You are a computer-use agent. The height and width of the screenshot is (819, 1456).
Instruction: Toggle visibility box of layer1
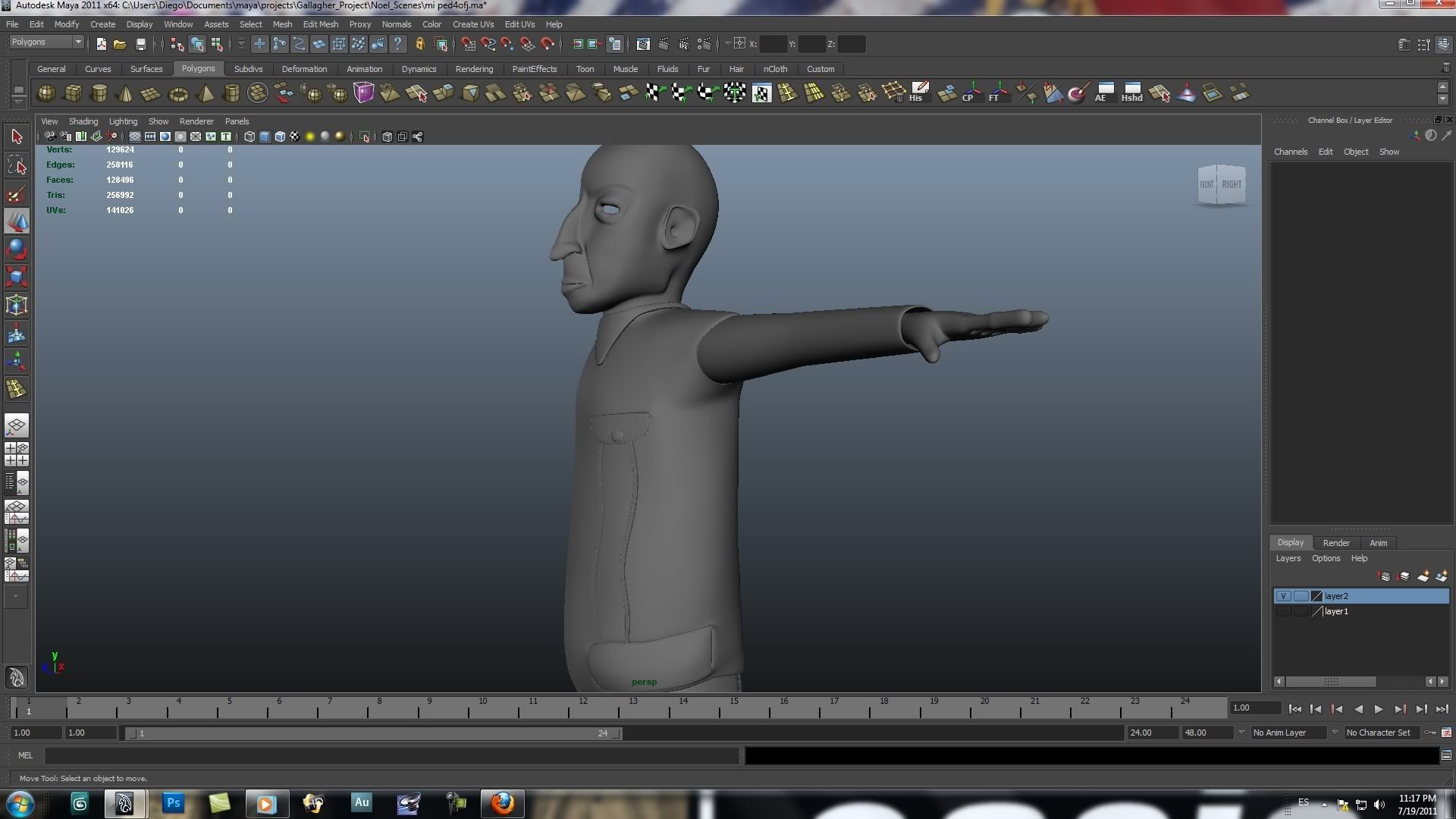pos(1283,611)
